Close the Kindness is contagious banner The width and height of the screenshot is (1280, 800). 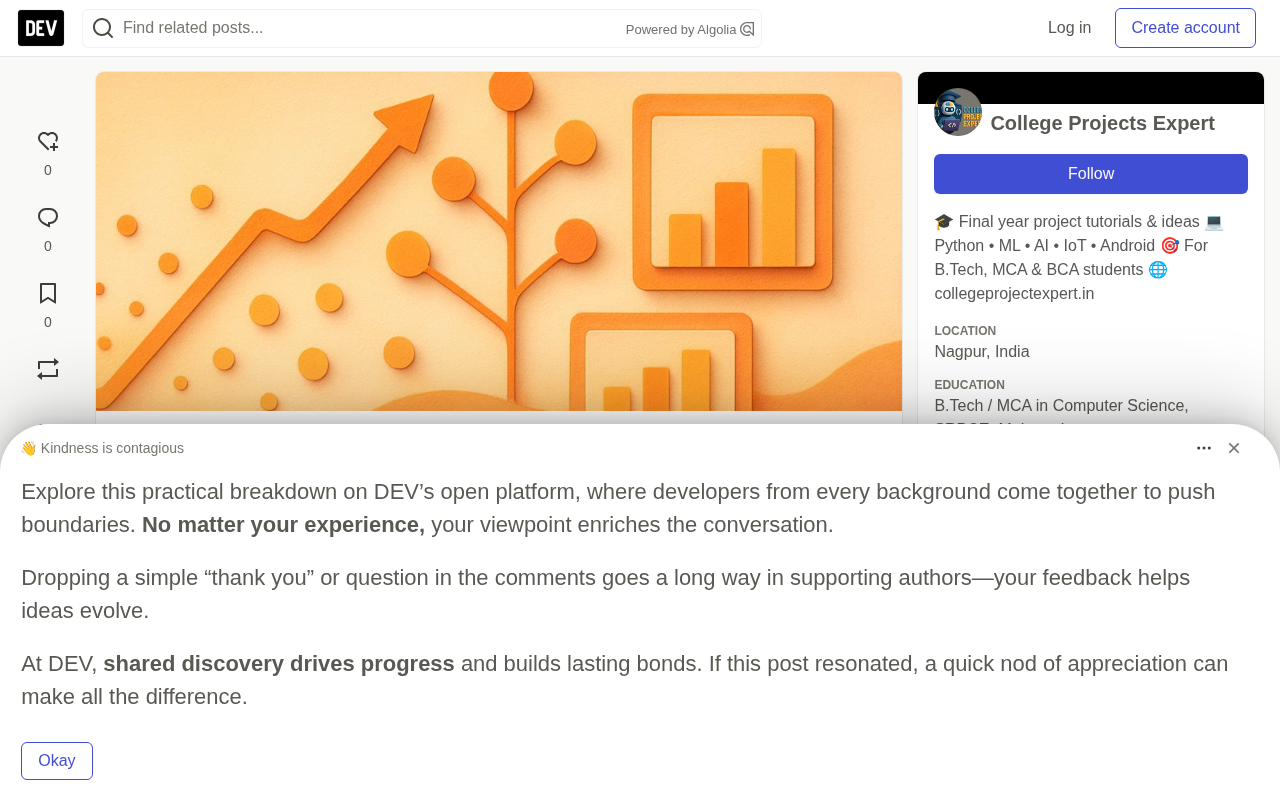tap(1234, 448)
